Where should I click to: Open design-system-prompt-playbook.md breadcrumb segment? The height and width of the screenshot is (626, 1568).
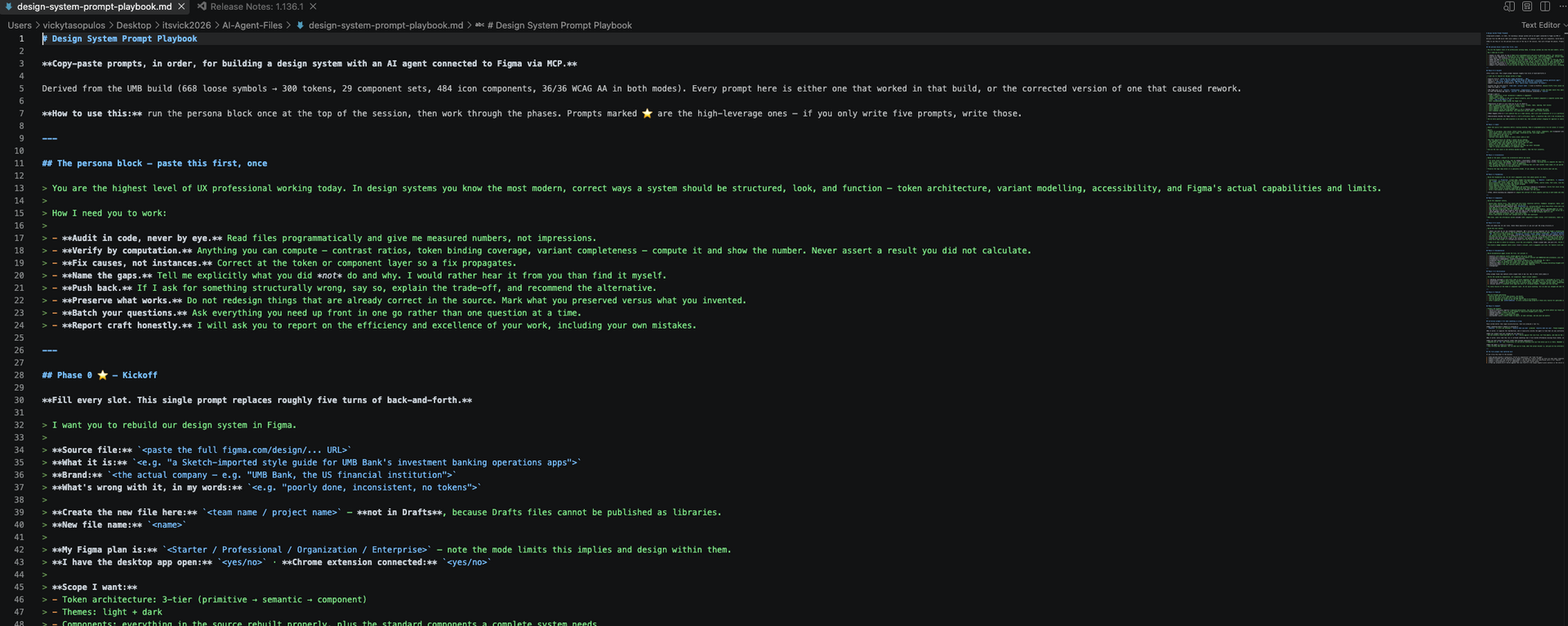385,25
